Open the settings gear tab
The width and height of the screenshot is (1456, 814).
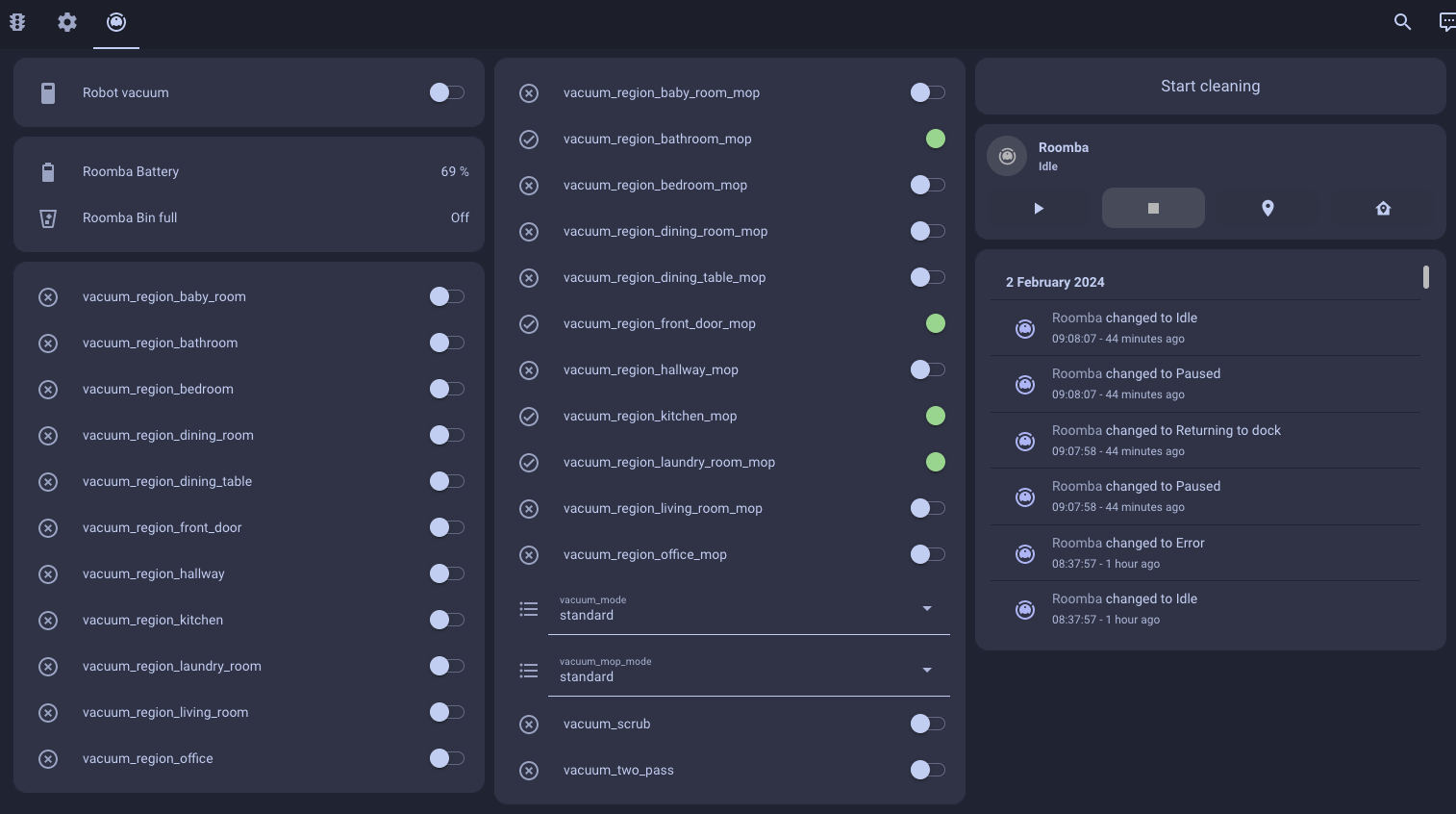[67, 22]
